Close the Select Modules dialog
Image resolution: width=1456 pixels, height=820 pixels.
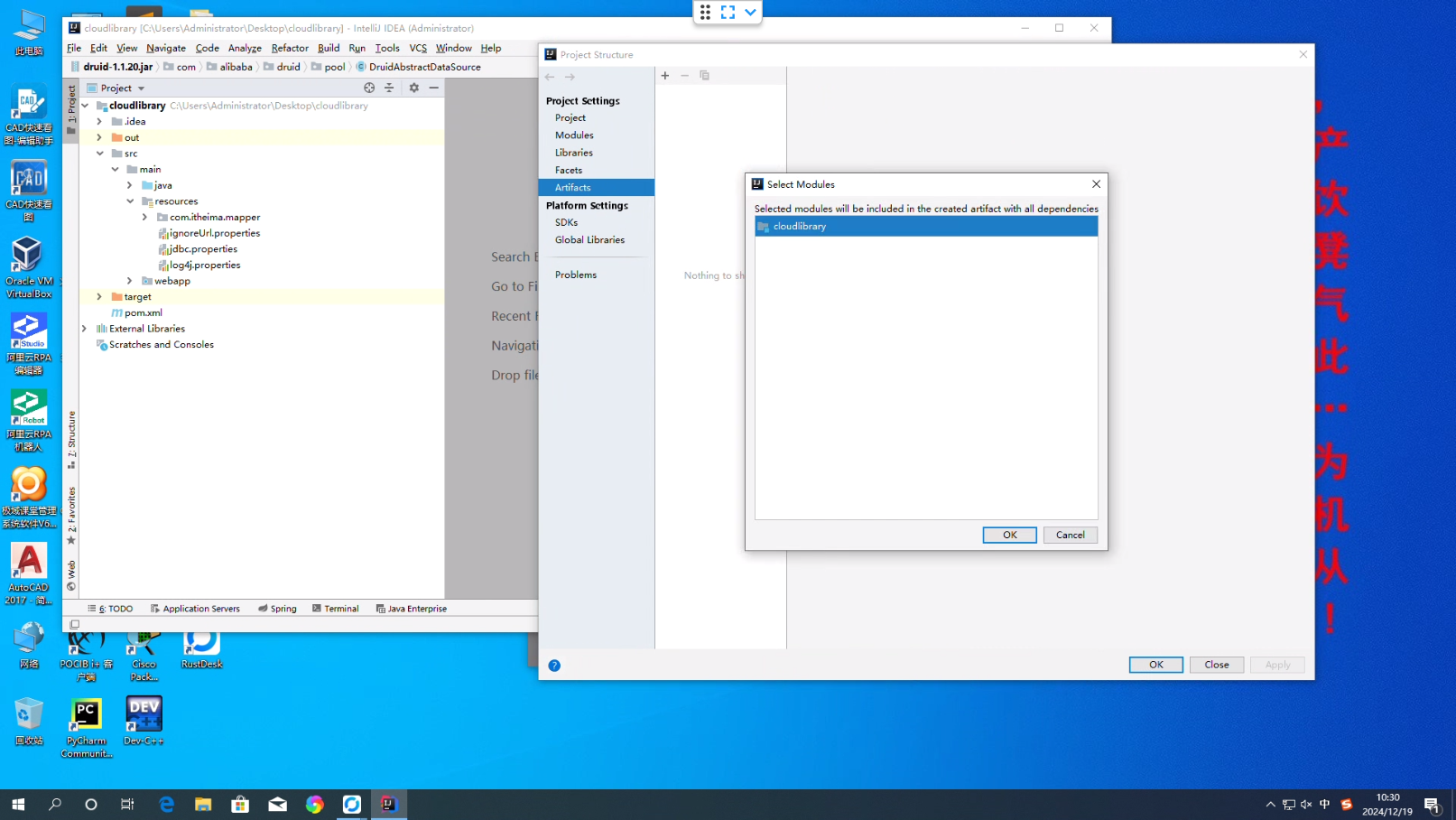(x=1096, y=184)
